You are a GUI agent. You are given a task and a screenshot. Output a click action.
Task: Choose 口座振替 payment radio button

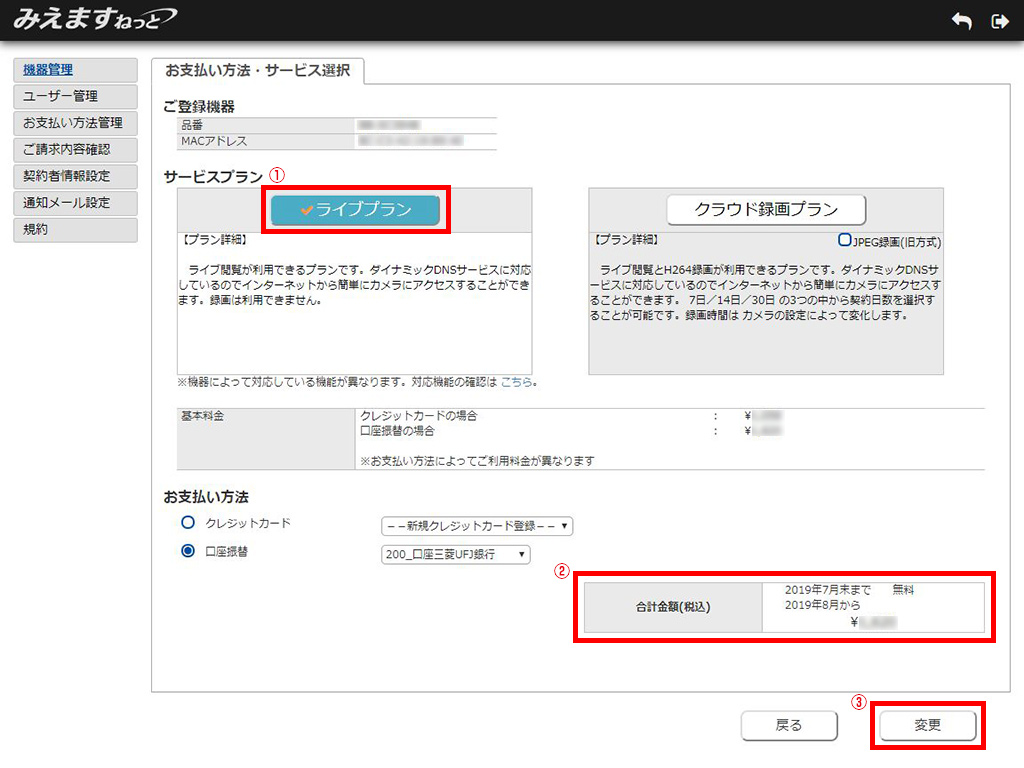point(187,552)
